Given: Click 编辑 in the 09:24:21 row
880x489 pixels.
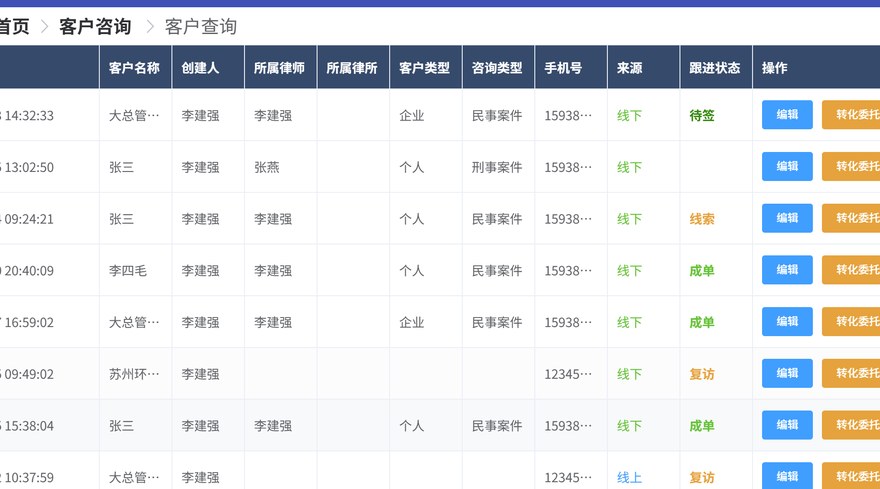Looking at the screenshot, I should [787, 218].
